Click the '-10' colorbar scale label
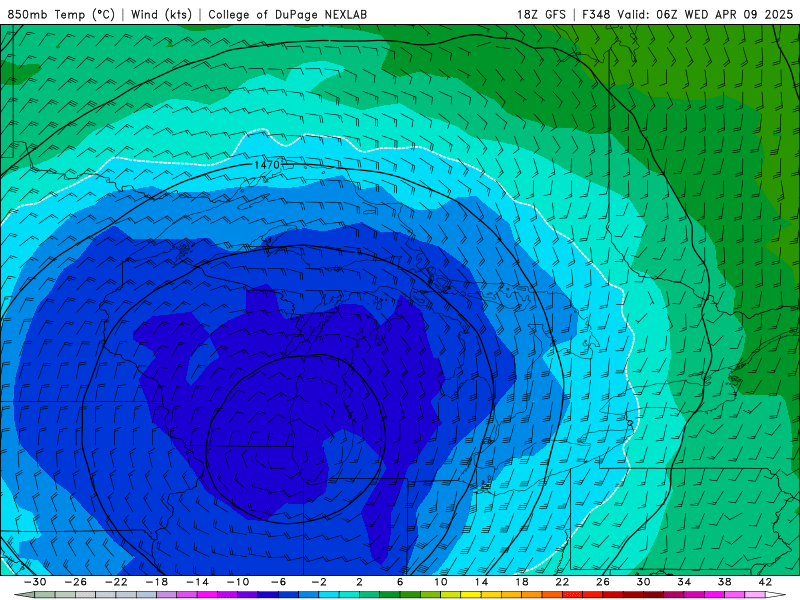 tap(238, 582)
